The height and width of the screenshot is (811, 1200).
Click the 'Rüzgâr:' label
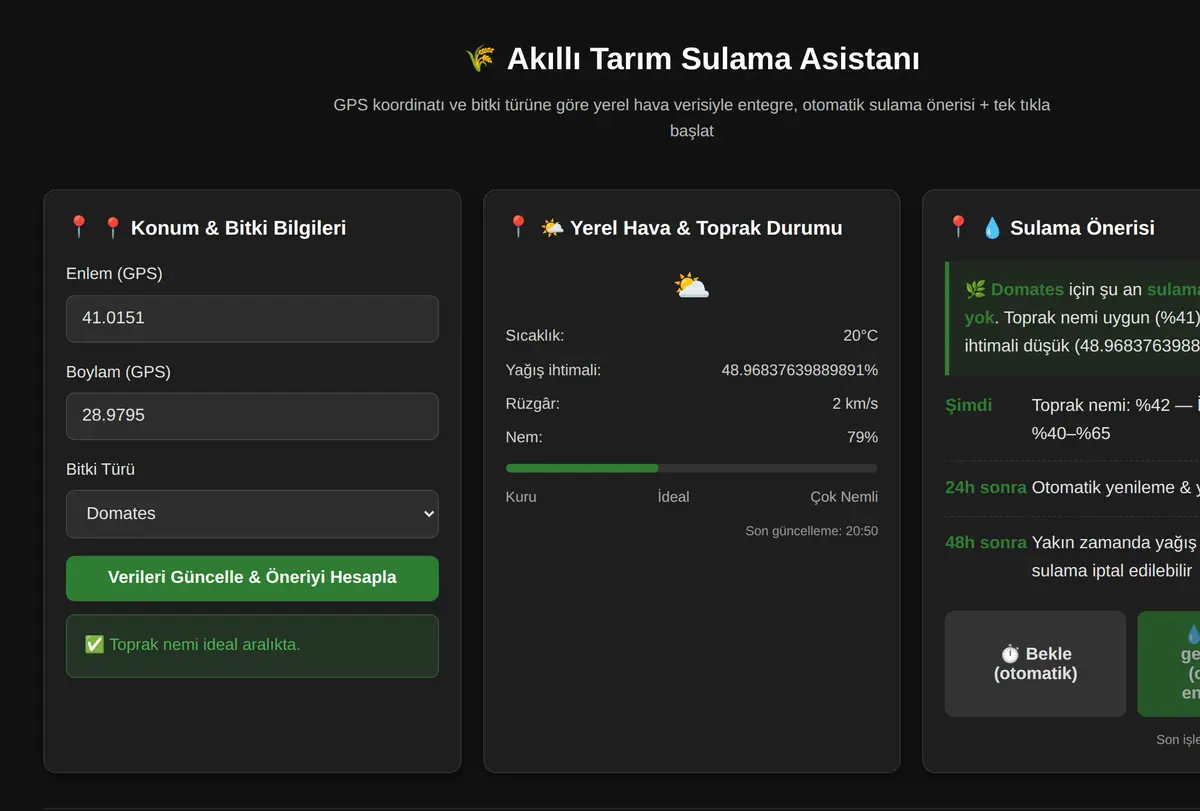point(533,404)
